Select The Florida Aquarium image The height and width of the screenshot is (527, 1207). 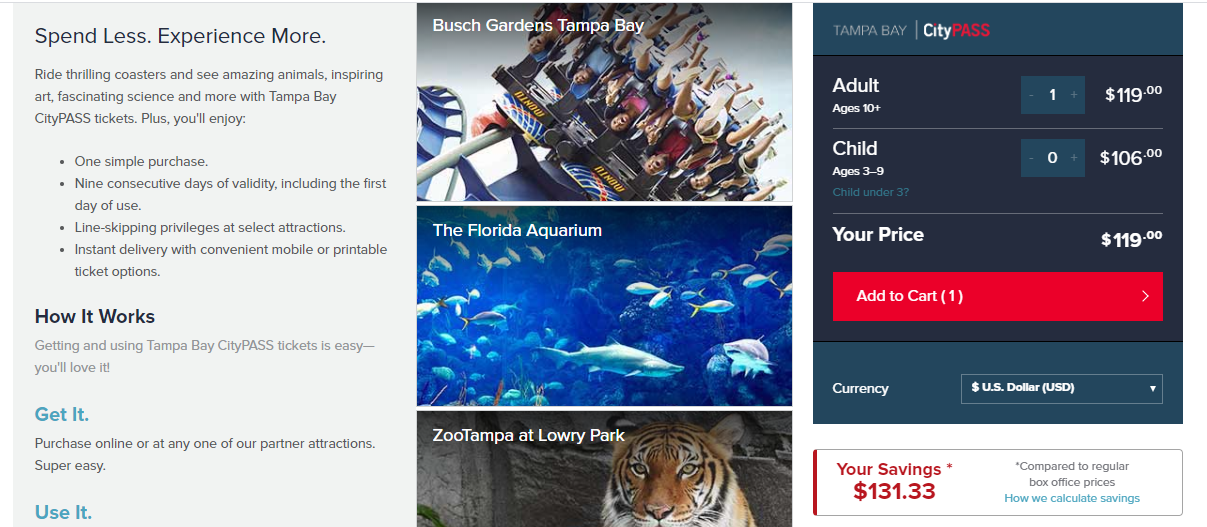pyautogui.click(x=604, y=306)
